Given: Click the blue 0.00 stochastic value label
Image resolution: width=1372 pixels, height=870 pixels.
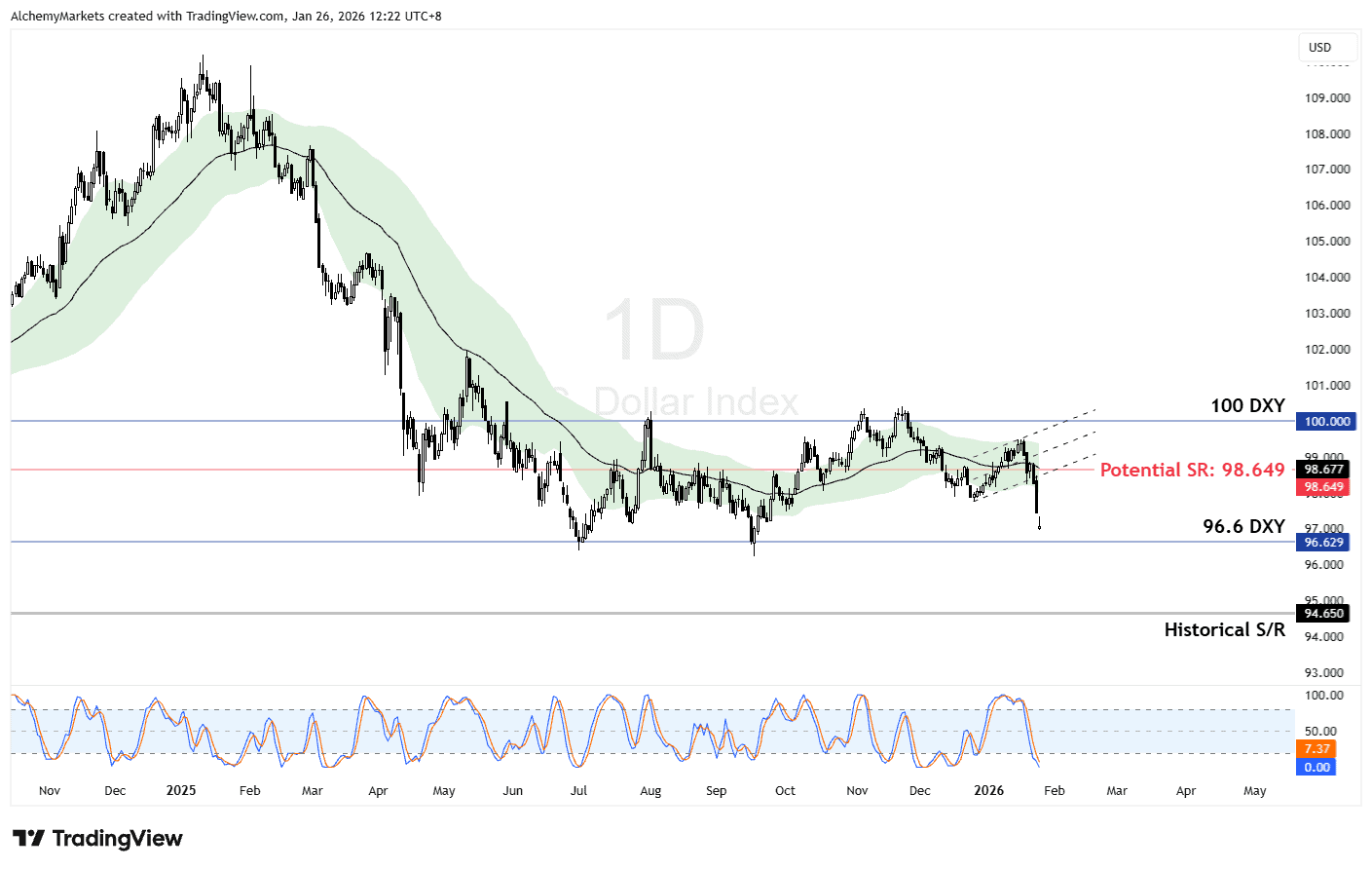Looking at the screenshot, I should click(x=1316, y=768).
